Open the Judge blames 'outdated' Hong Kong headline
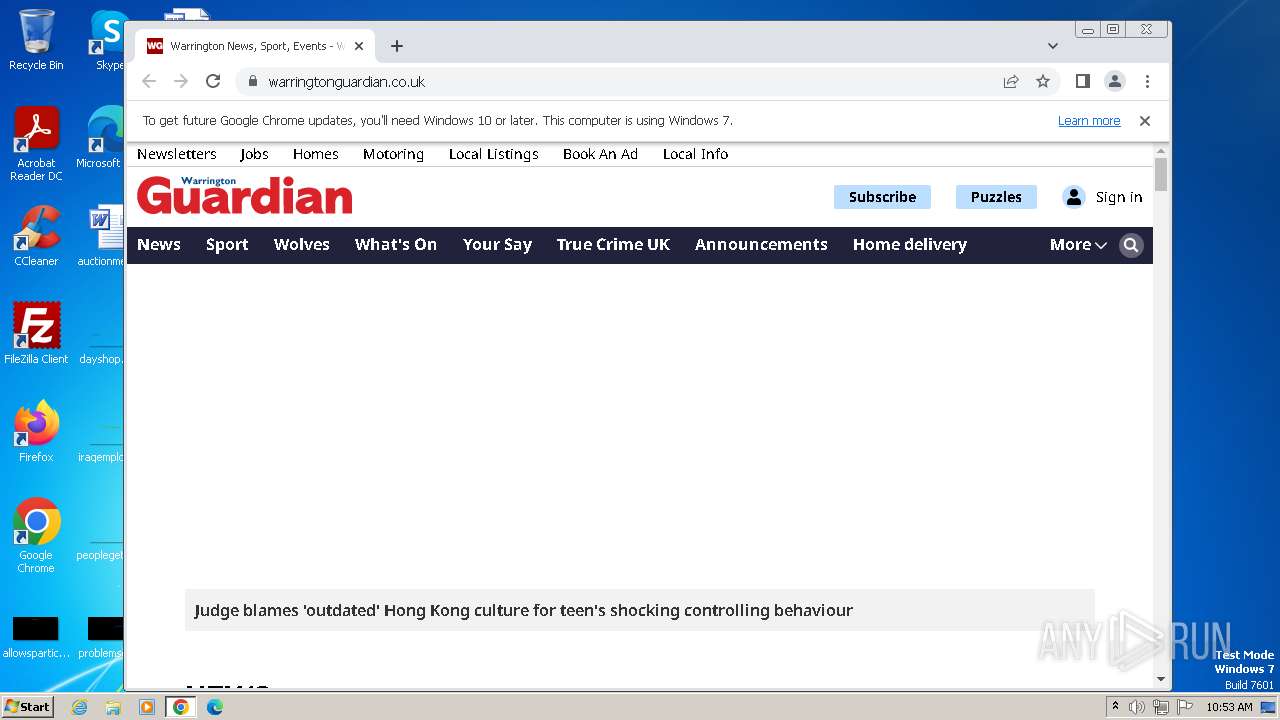The height and width of the screenshot is (720, 1280). pyautogui.click(x=523, y=610)
